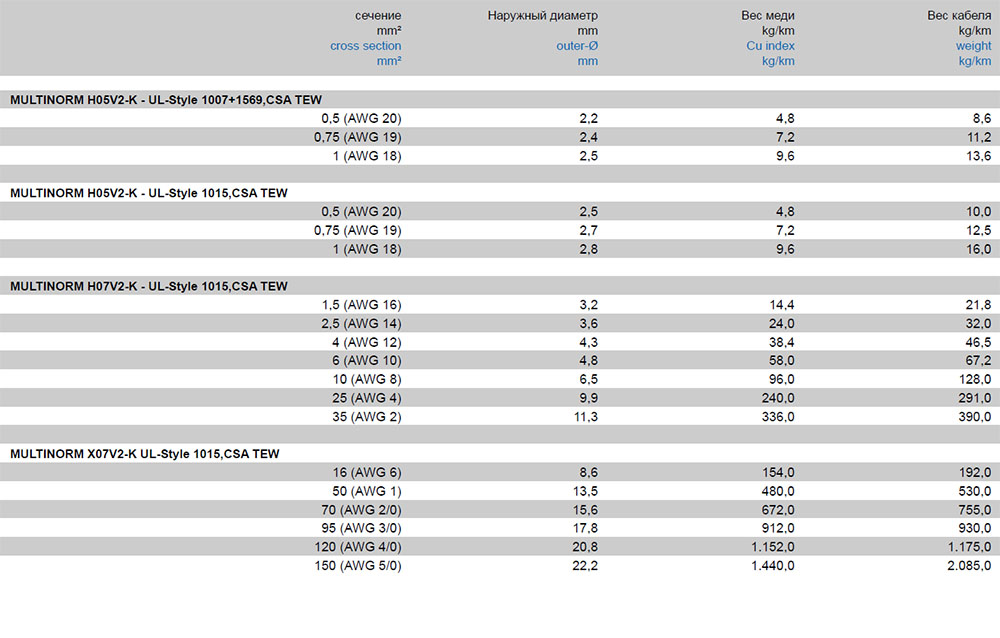Click the cable weight value '12,5'
Image resolution: width=1000 pixels, height=638 pixels.
coord(979,230)
